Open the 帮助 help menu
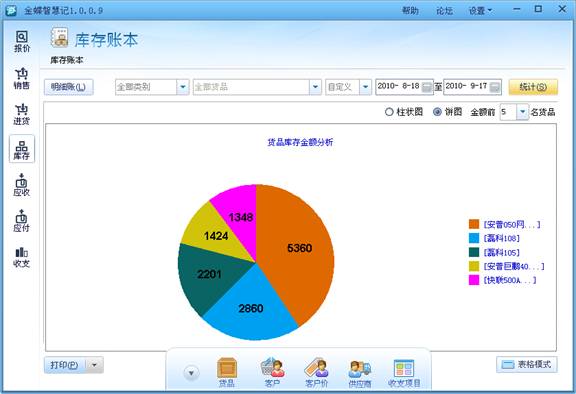 pos(410,11)
